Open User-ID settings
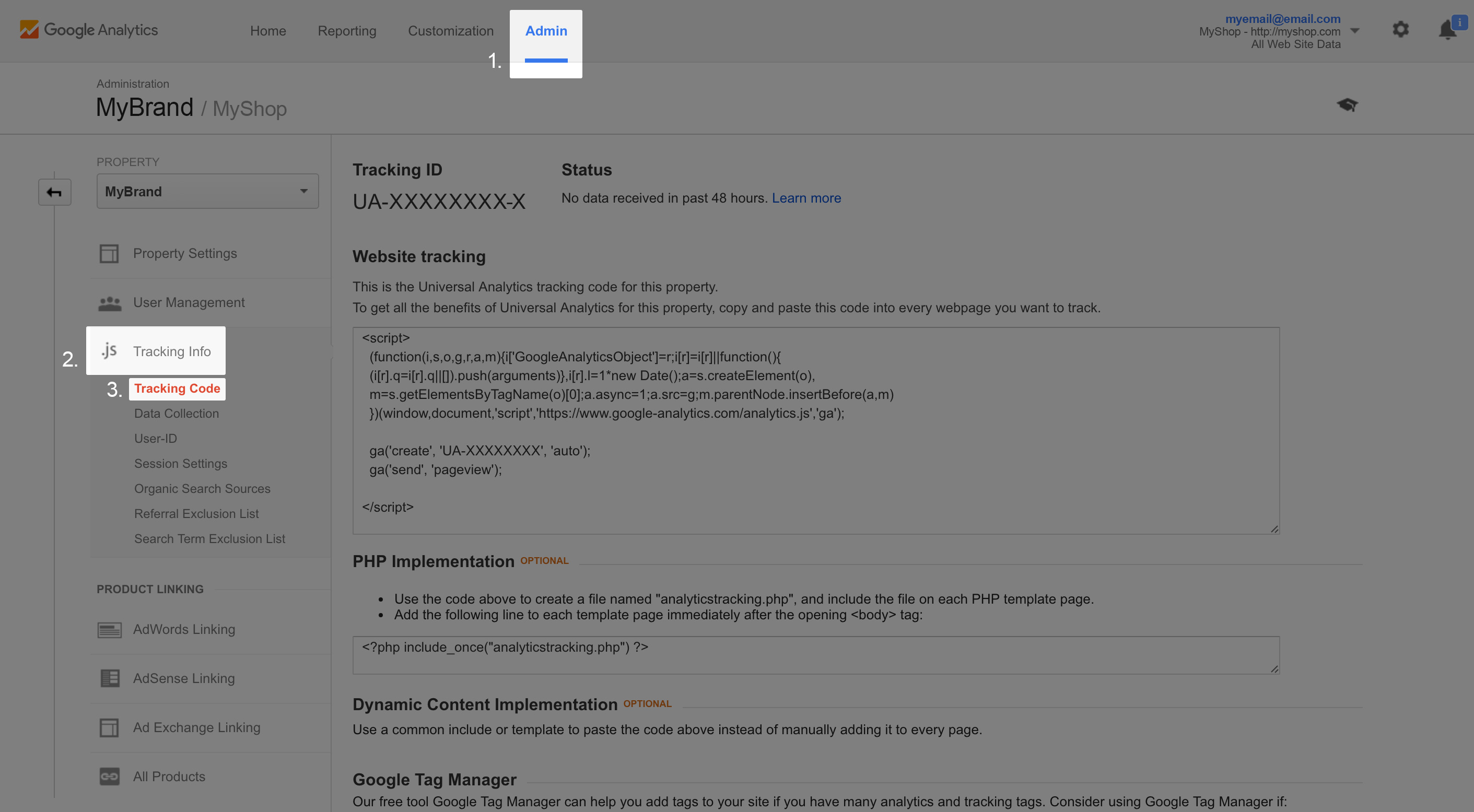Viewport: 1474px width, 812px height. click(156, 438)
